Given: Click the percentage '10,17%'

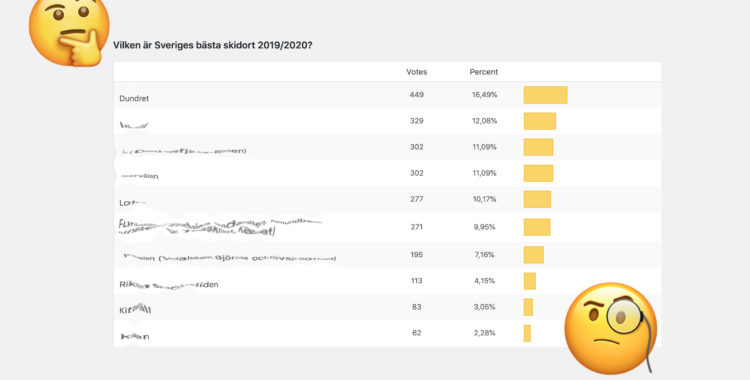Looking at the screenshot, I should tap(485, 199).
